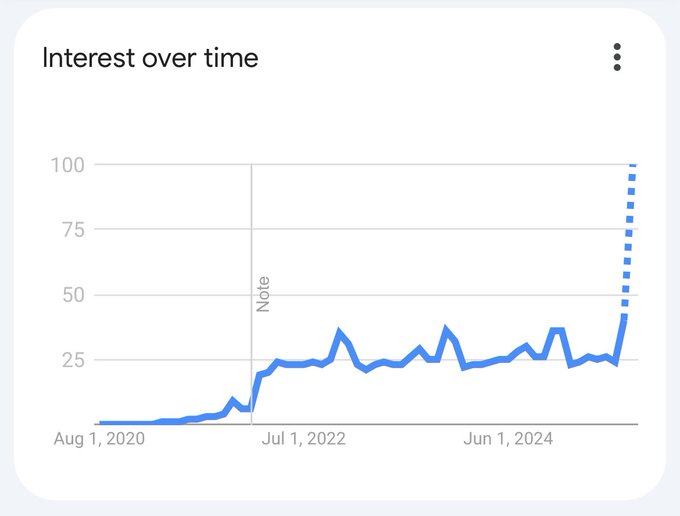Click the plateau peak after Jun 2024

tap(557, 331)
